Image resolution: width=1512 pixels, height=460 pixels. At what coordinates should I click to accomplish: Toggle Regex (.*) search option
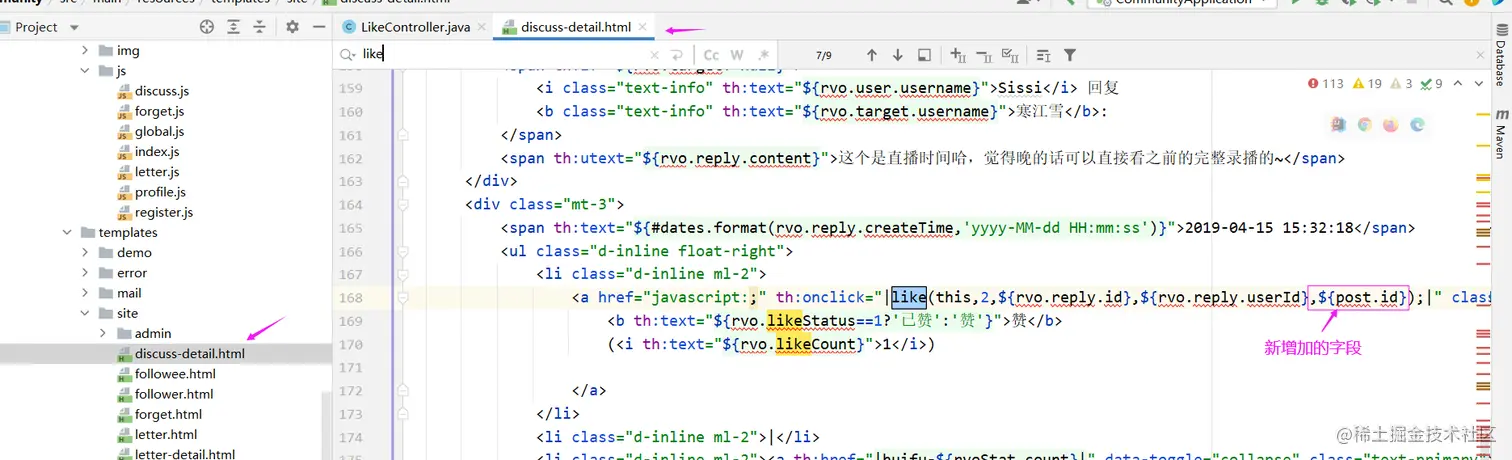pyautogui.click(x=764, y=55)
